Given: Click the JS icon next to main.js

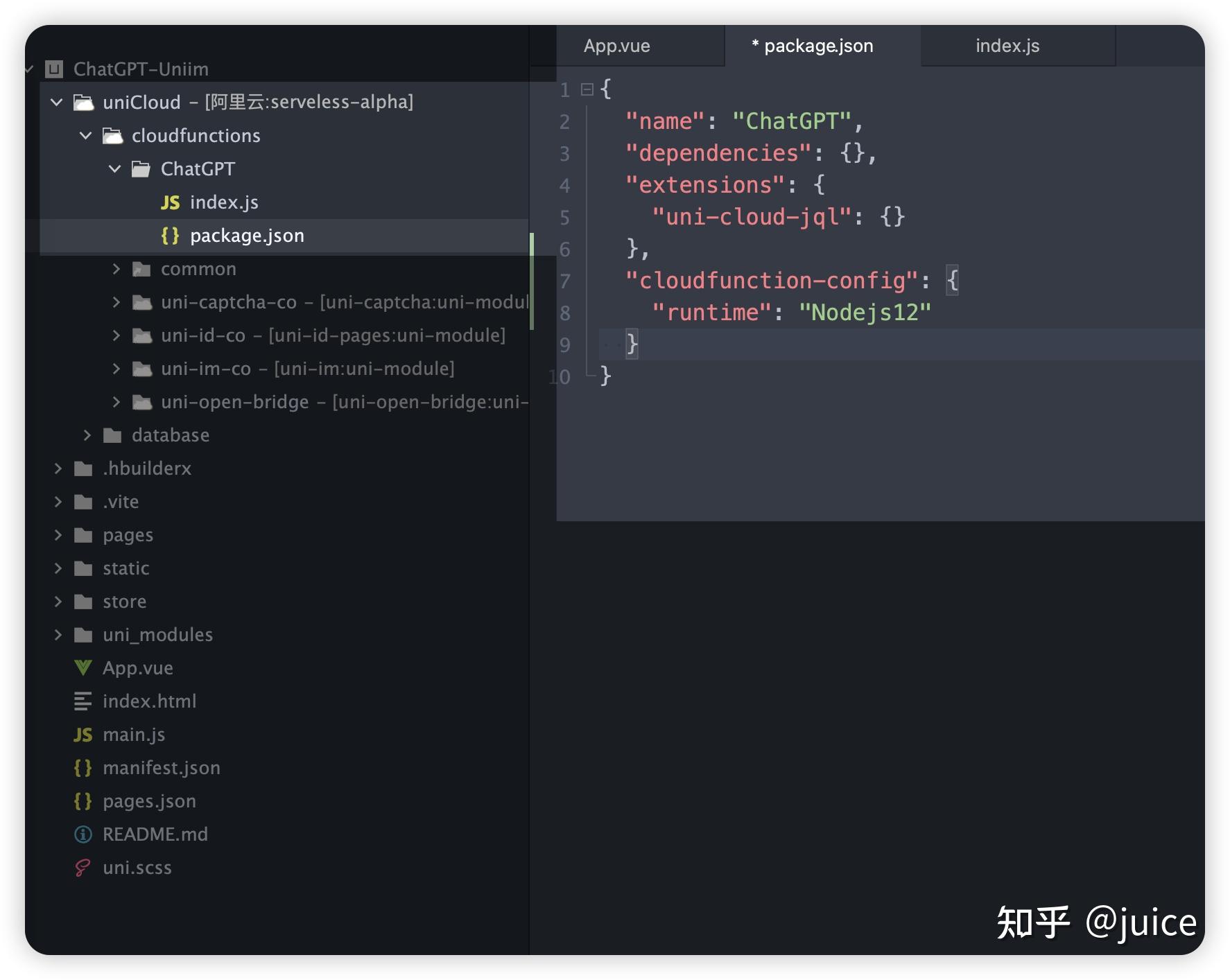Looking at the screenshot, I should [x=83, y=734].
